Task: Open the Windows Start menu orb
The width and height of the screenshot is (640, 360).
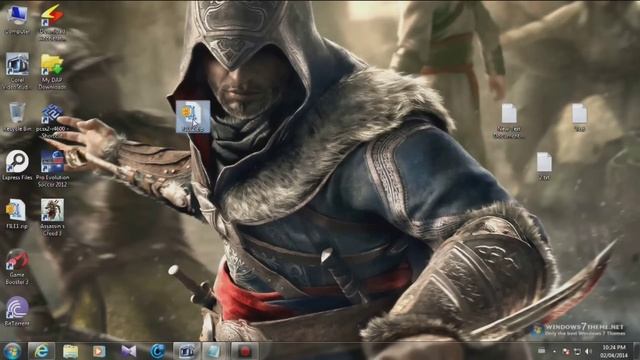Action: pyautogui.click(x=12, y=351)
